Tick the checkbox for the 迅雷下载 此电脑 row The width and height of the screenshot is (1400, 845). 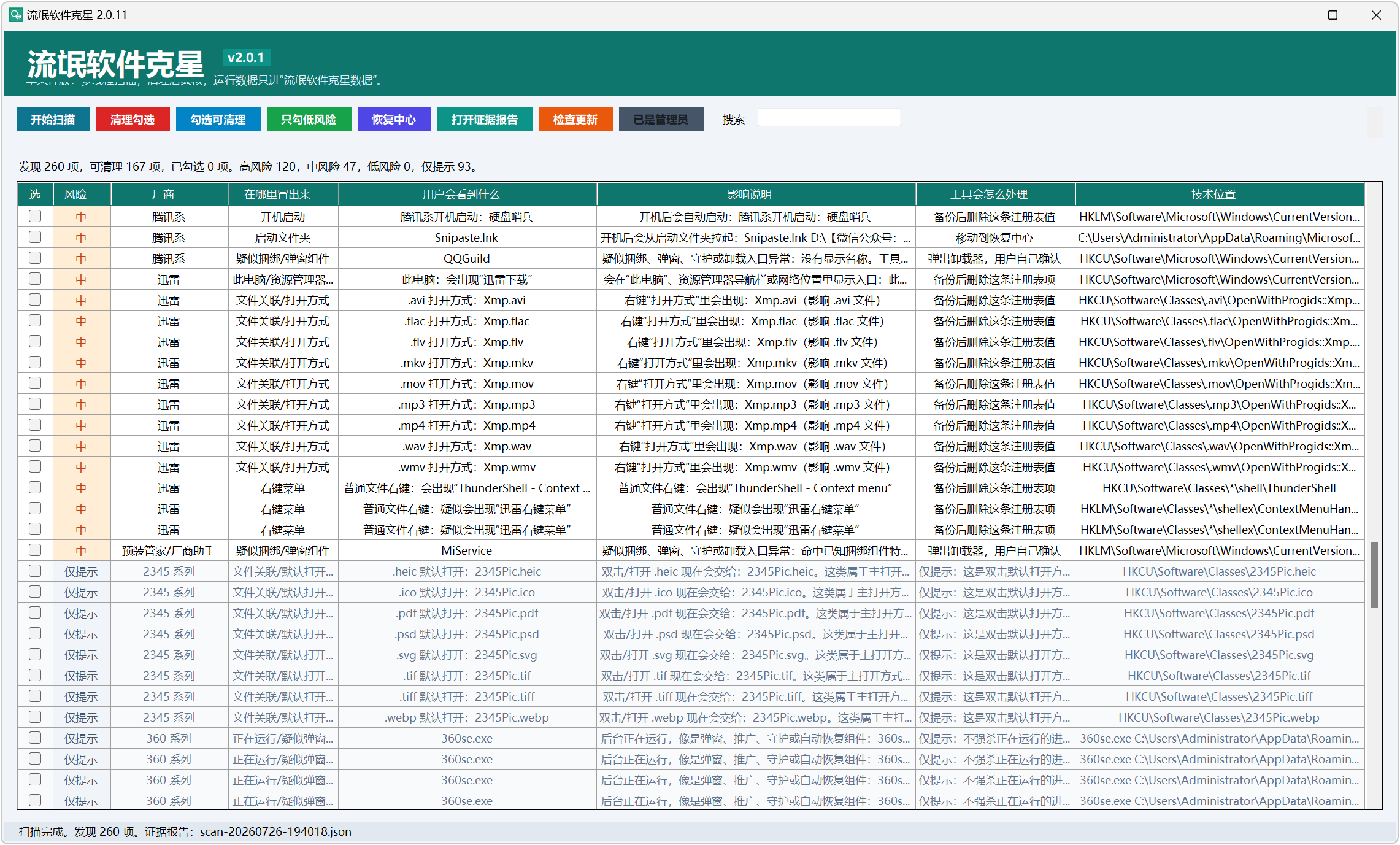click(35, 279)
